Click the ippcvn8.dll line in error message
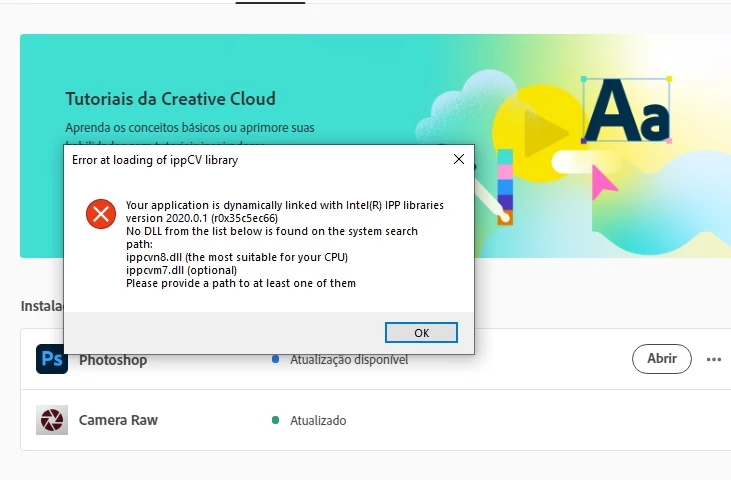This screenshot has width=731, height=480. 237,257
